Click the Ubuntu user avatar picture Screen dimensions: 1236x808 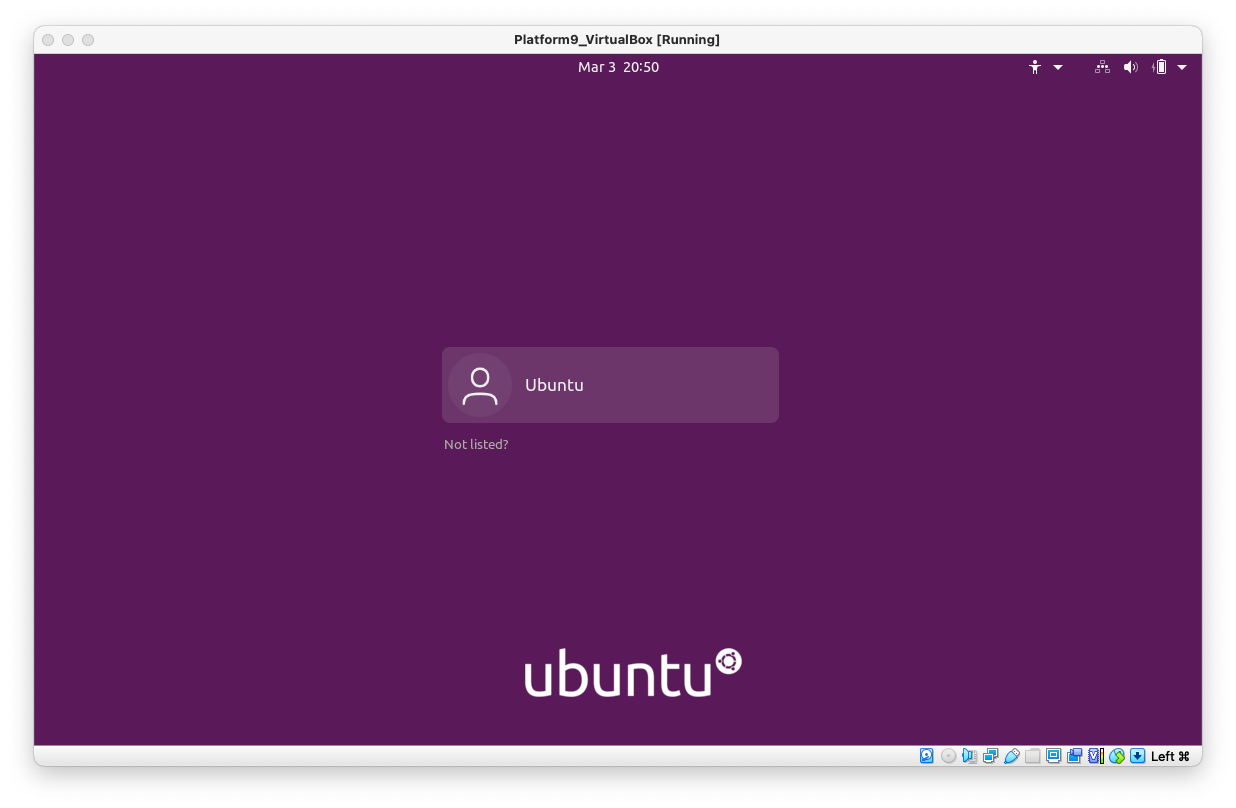480,385
